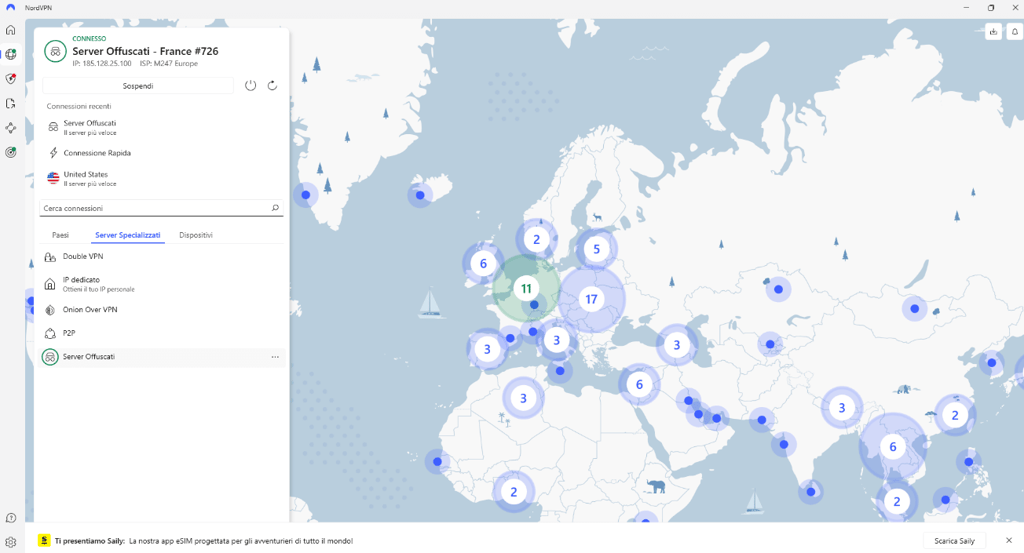Image resolution: width=1024 pixels, height=553 pixels.
Task: Open the notifications bell icon
Action: 1014,31
